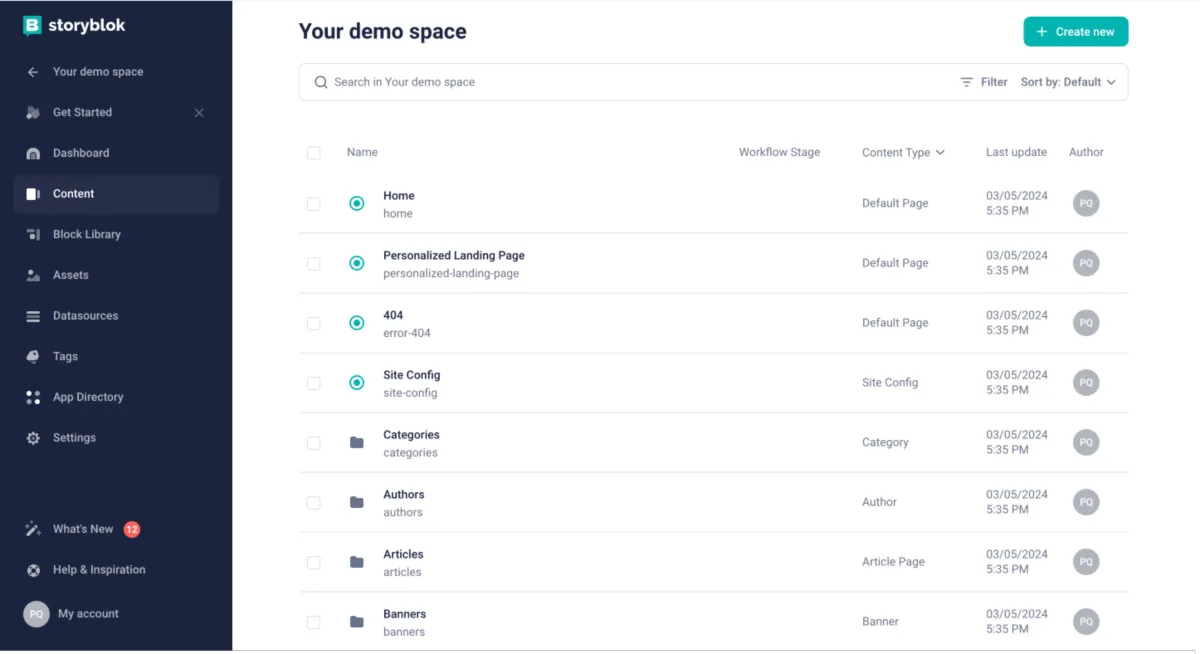Click the What's New notification badge
This screenshot has height=654, width=1200.
tap(132, 529)
